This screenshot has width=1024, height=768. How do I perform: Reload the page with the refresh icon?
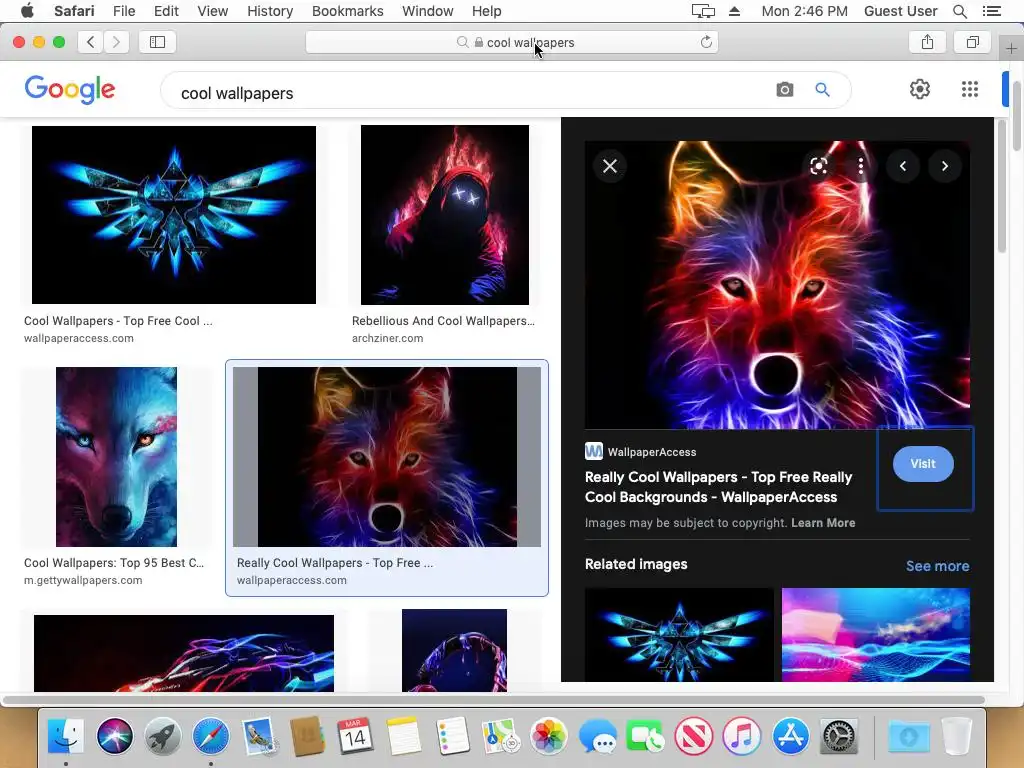pos(706,42)
